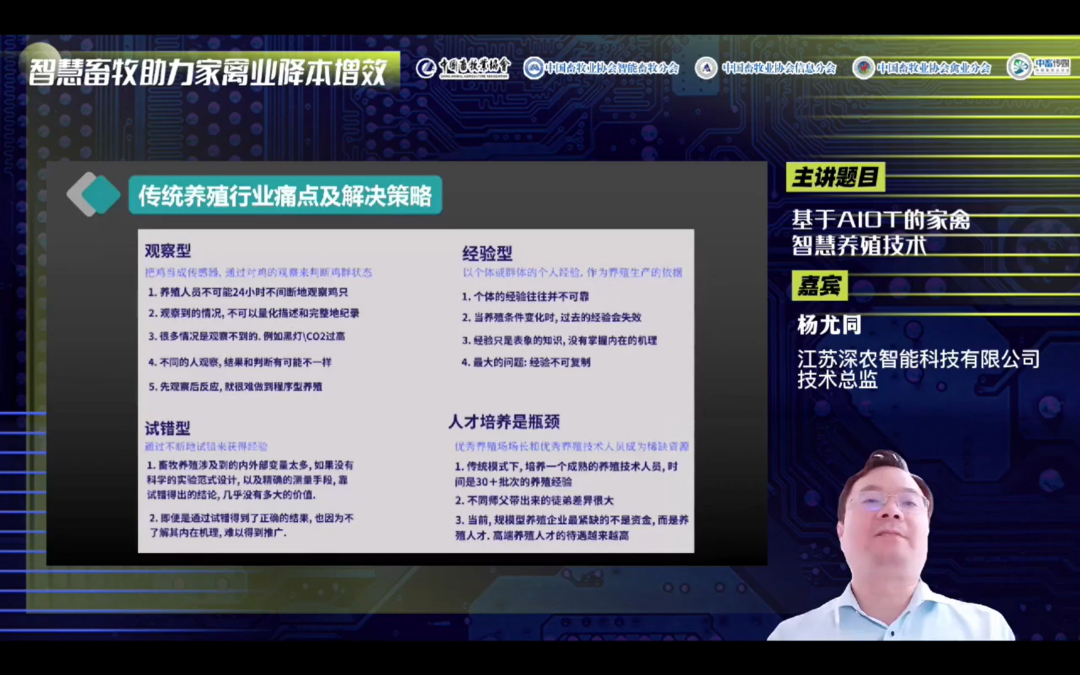The width and height of the screenshot is (1080, 675).
Task: Click the 人才培养是瓶颈 heading
Action: pyautogui.click(x=503, y=423)
